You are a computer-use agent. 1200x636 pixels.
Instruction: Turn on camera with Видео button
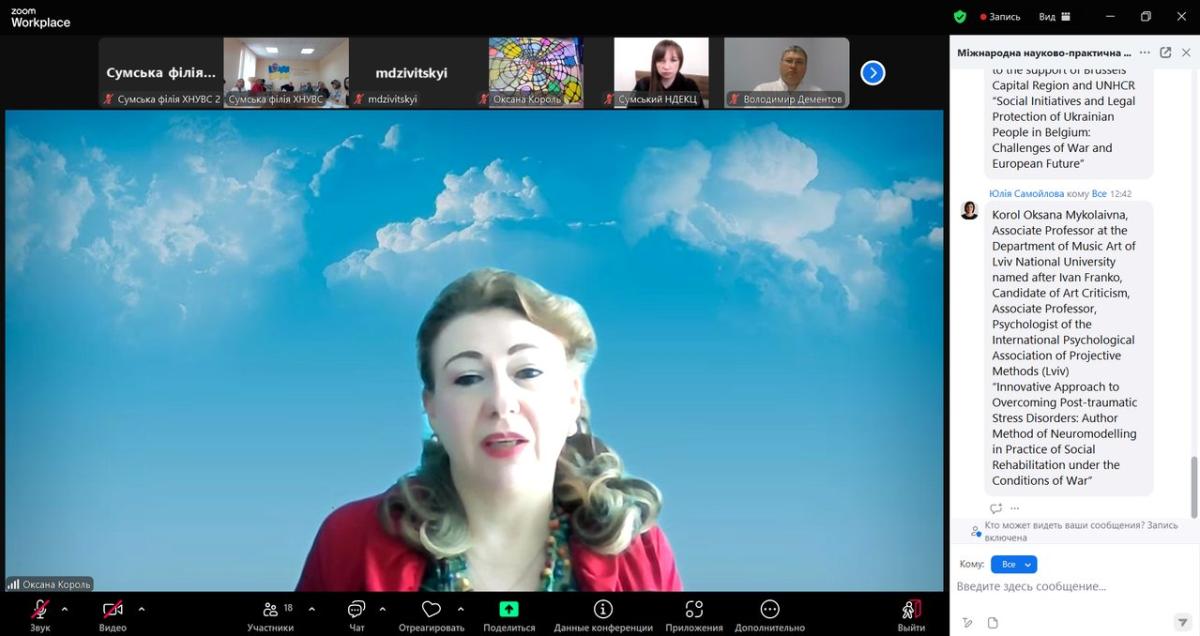(x=113, y=614)
